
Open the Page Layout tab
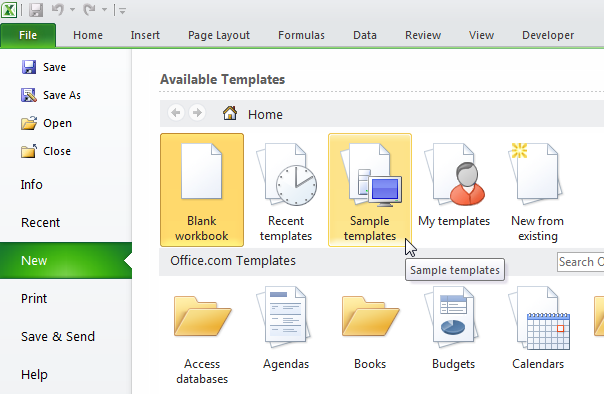[219, 35]
